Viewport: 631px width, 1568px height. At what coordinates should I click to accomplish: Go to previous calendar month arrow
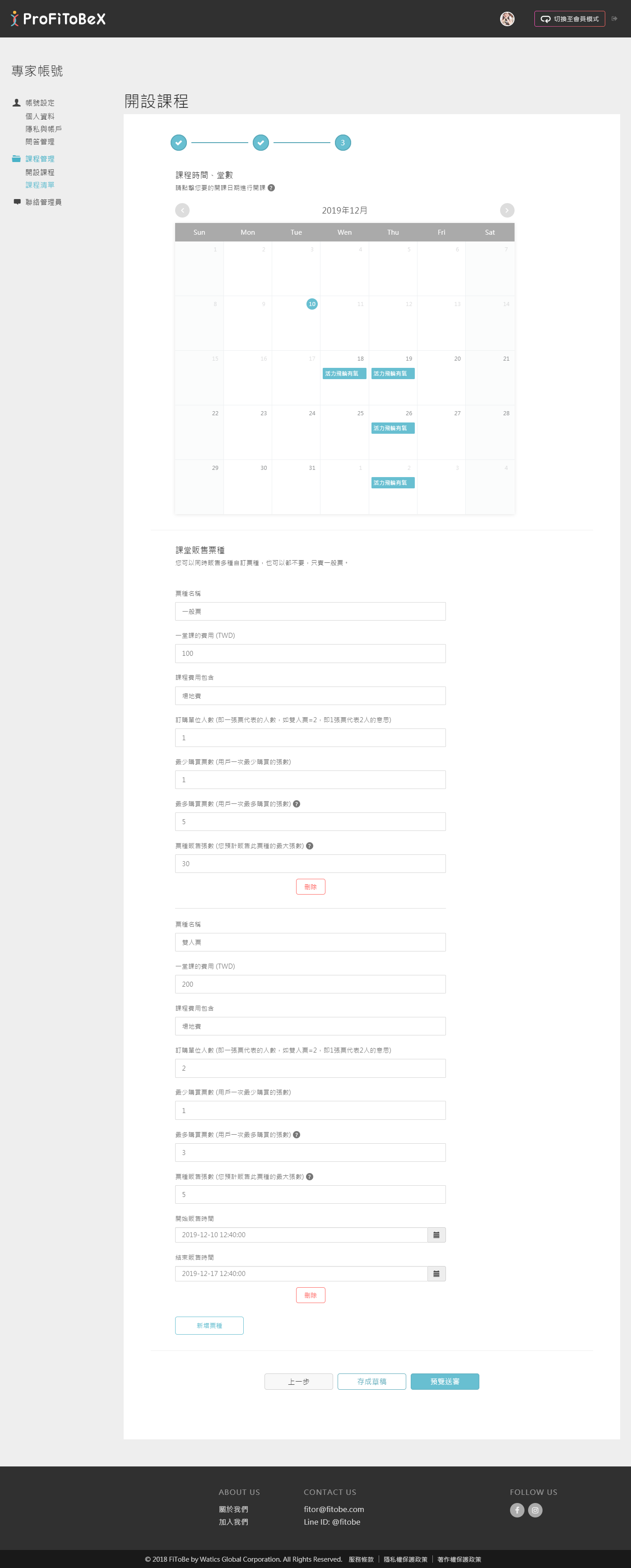tap(182, 210)
